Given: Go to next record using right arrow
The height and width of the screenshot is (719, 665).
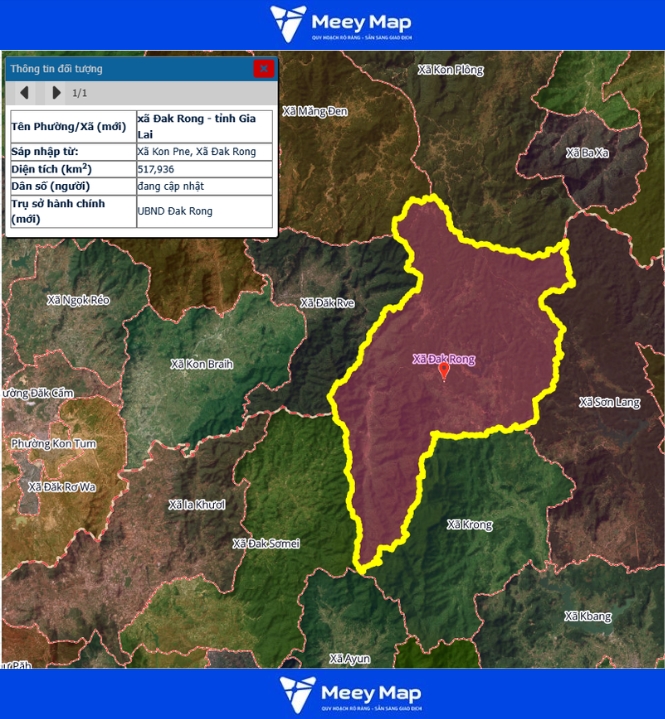Looking at the screenshot, I should 56,93.
